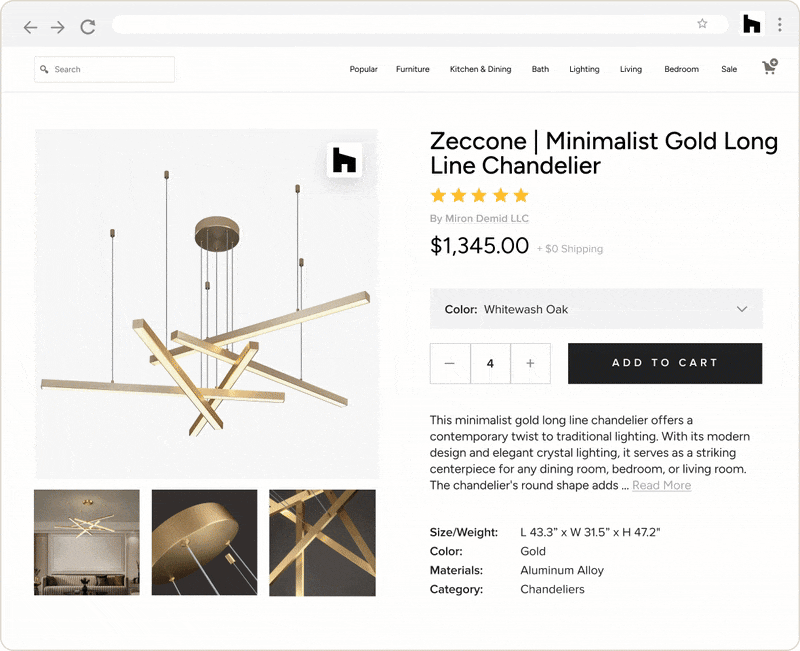Open Kitchen & Dining category
Image resolution: width=800 pixels, height=651 pixels.
click(480, 69)
